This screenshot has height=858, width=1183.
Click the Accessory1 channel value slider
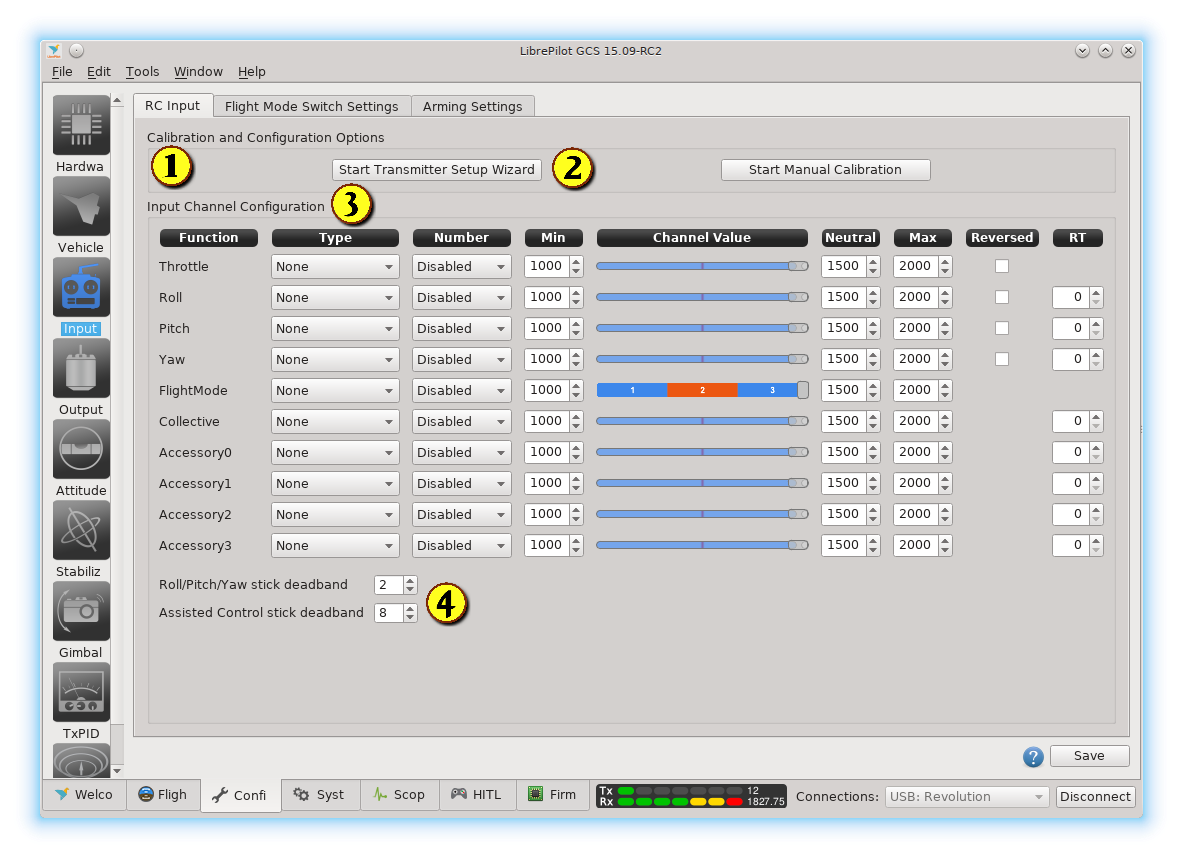[702, 483]
